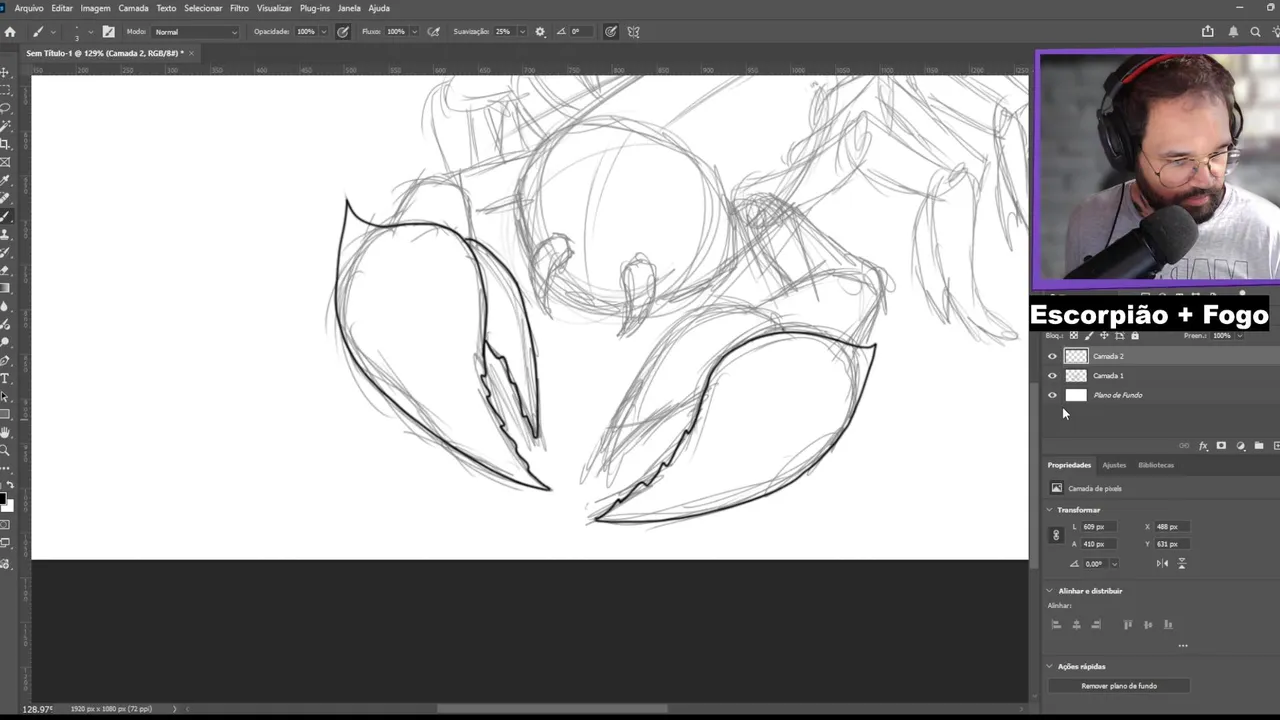Click the Home icon in the options bar
The width and height of the screenshot is (1280, 720).
click(10, 32)
